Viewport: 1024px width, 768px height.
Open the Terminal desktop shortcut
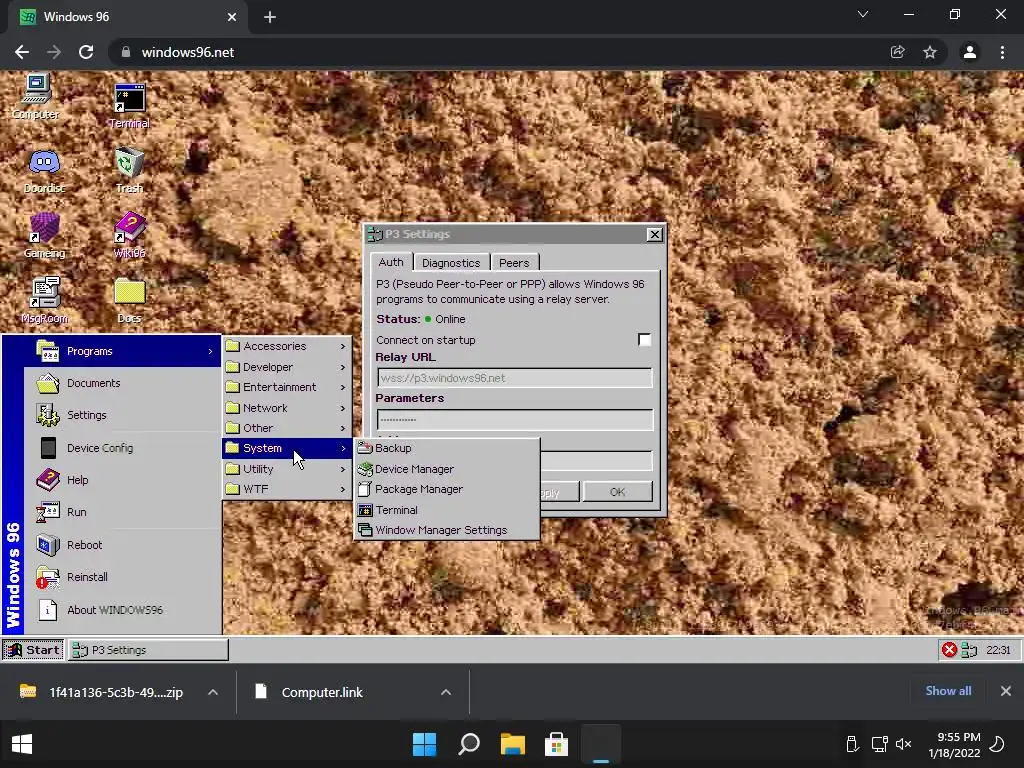[x=129, y=105]
